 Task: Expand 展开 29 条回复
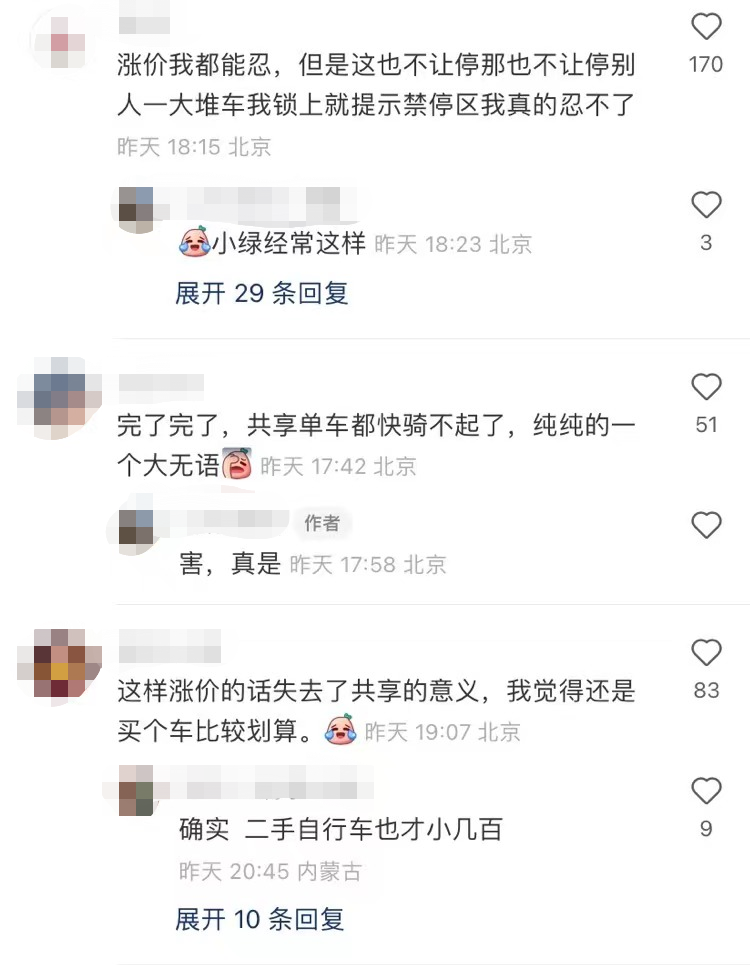click(261, 293)
